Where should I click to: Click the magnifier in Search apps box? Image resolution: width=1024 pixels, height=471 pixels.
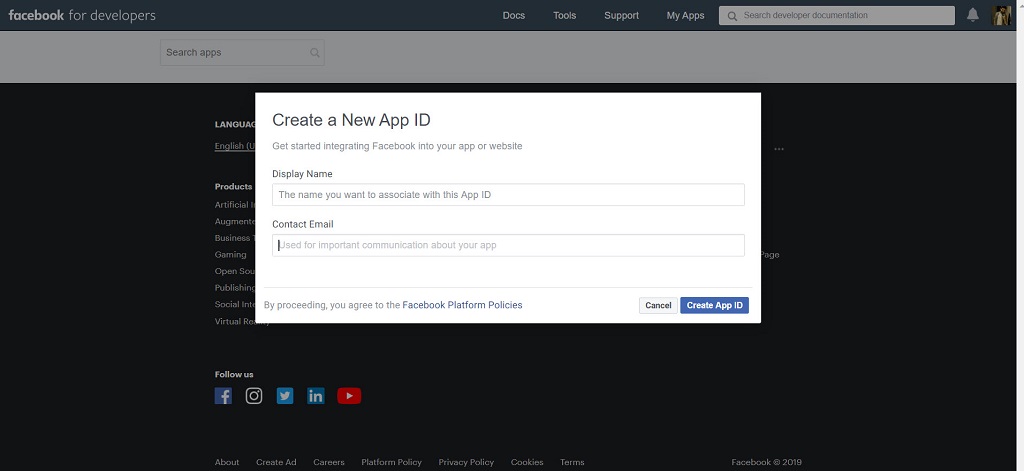pyautogui.click(x=315, y=53)
